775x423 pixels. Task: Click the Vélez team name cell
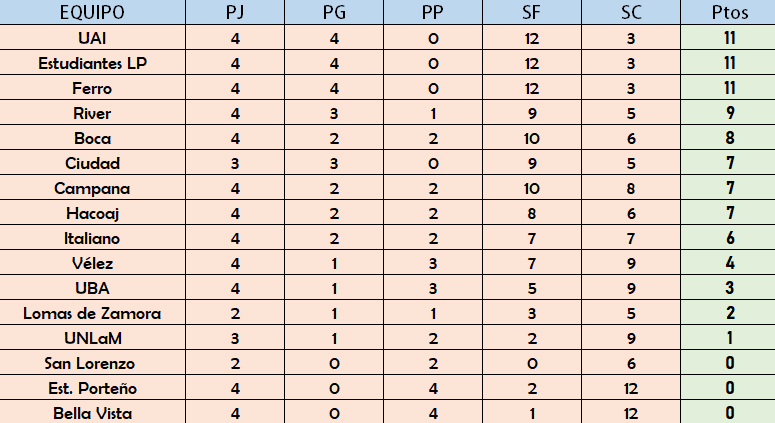tap(92, 263)
